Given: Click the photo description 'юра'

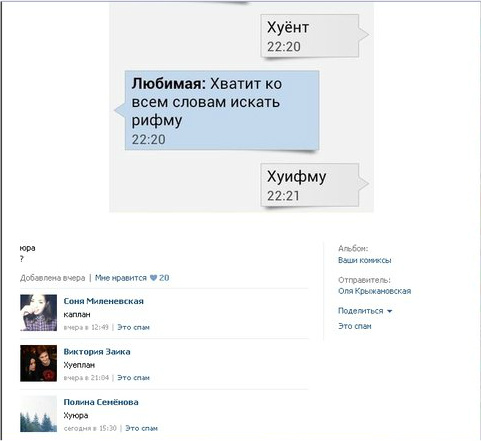Looking at the screenshot, I should click(27, 248).
